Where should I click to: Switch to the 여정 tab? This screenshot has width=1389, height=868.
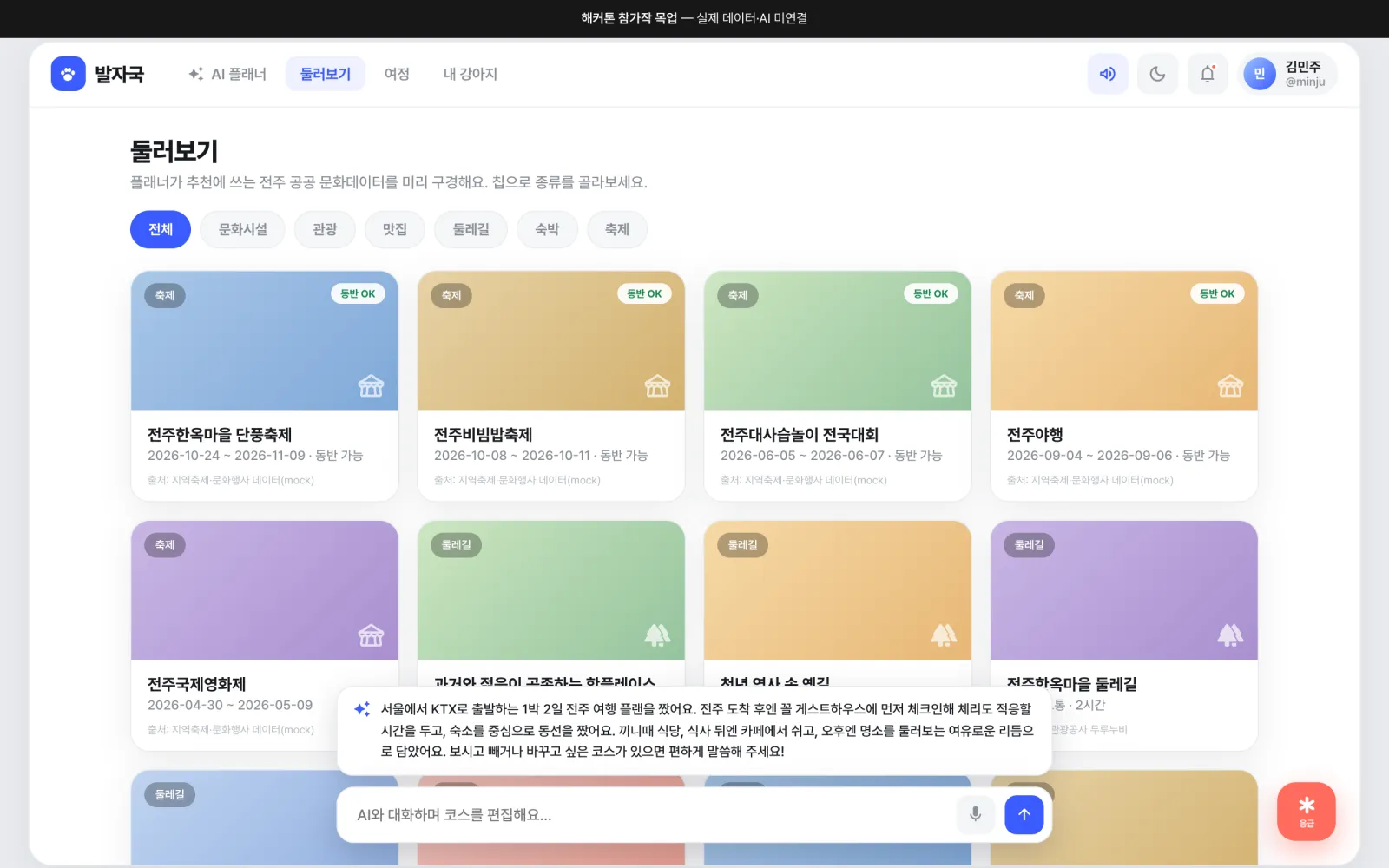point(397,74)
